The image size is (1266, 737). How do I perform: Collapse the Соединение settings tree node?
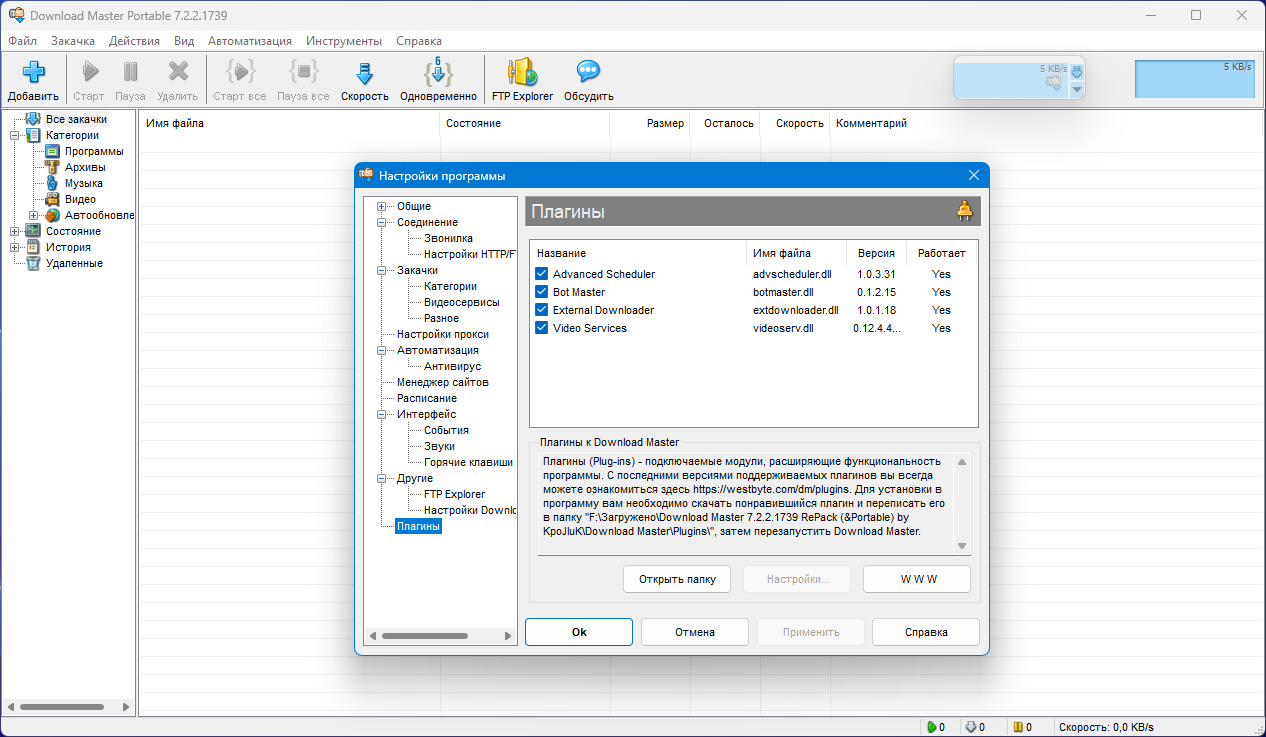pyautogui.click(x=381, y=222)
